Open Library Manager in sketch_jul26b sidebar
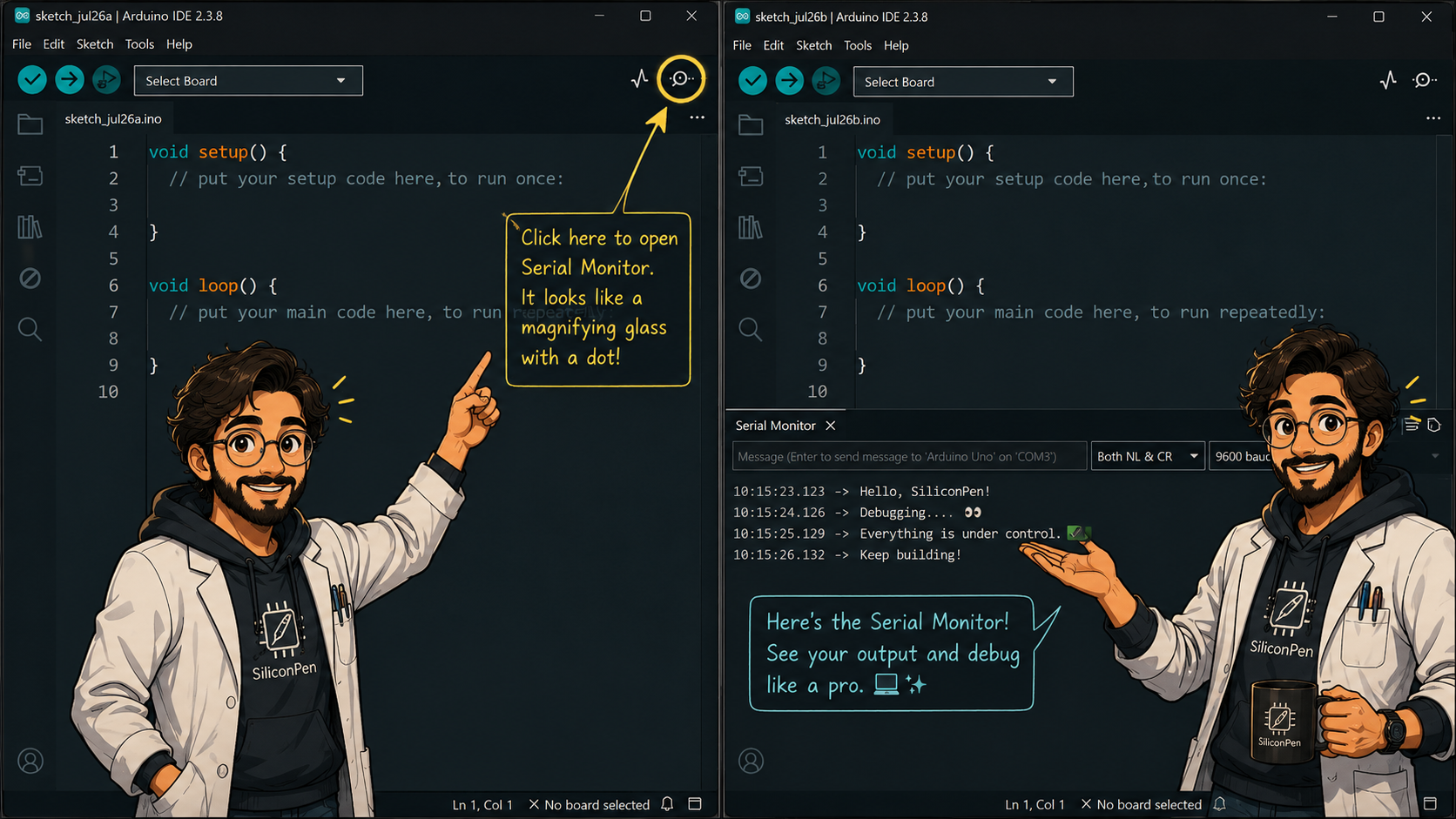This screenshot has width=1456, height=819. [x=751, y=228]
